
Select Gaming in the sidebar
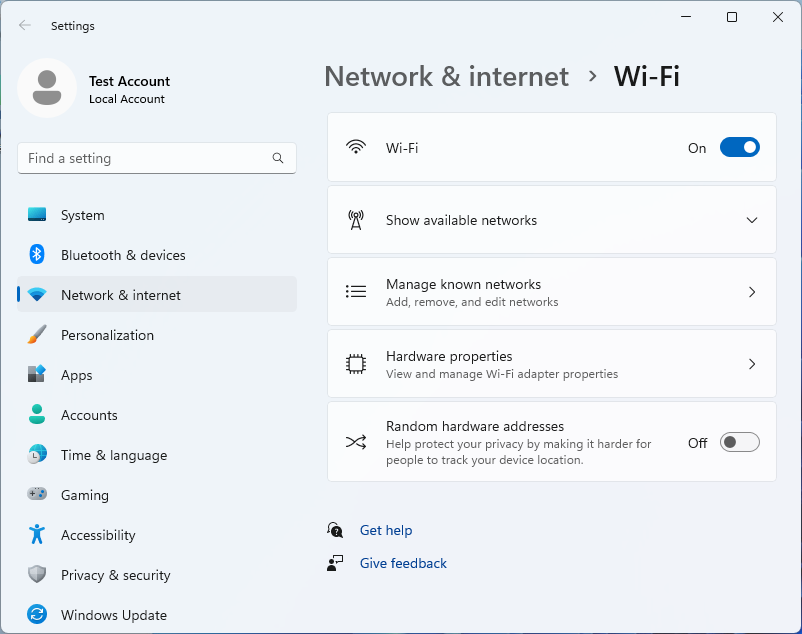click(x=157, y=494)
